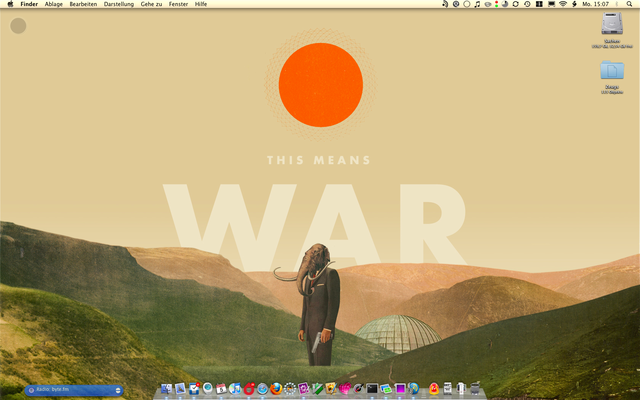Open the Ablage menu
The width and height of the screenshot is (640, 400).
pyautogui.click(x=53, y=4)
